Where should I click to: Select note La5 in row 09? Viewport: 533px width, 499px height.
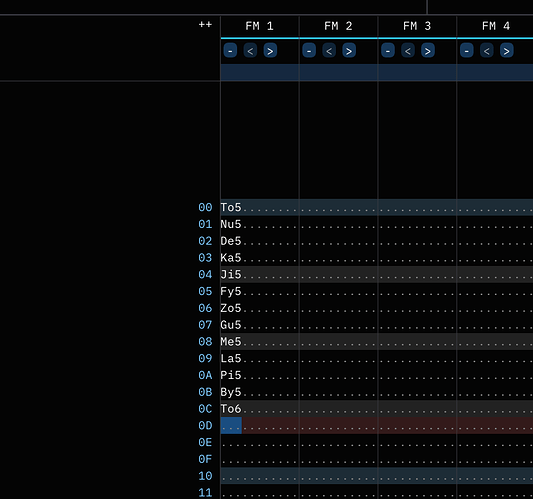[x=231, y=358]
